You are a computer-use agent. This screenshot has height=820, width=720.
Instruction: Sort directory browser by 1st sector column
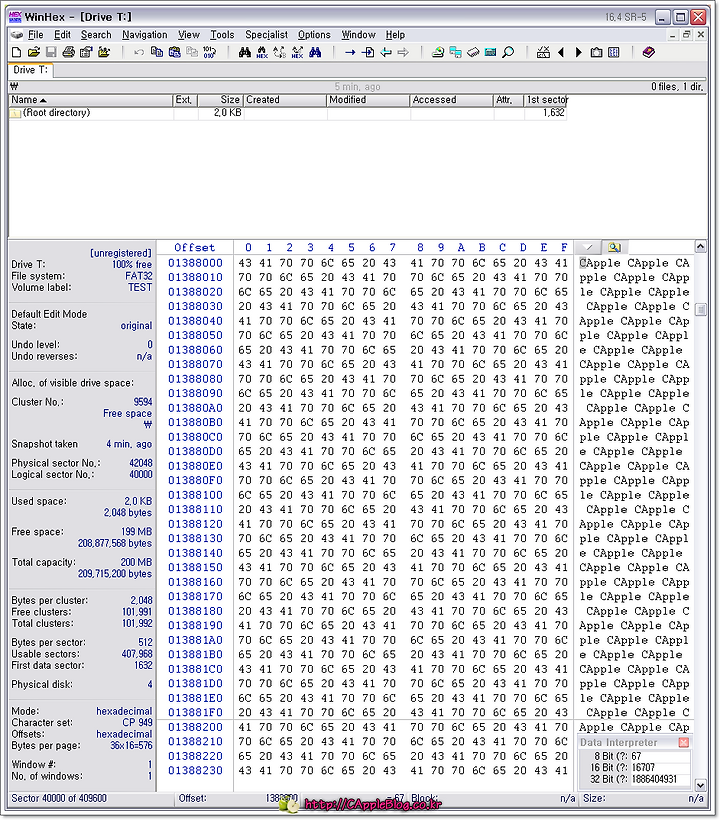pyautogui.click(x=546, y=100)
